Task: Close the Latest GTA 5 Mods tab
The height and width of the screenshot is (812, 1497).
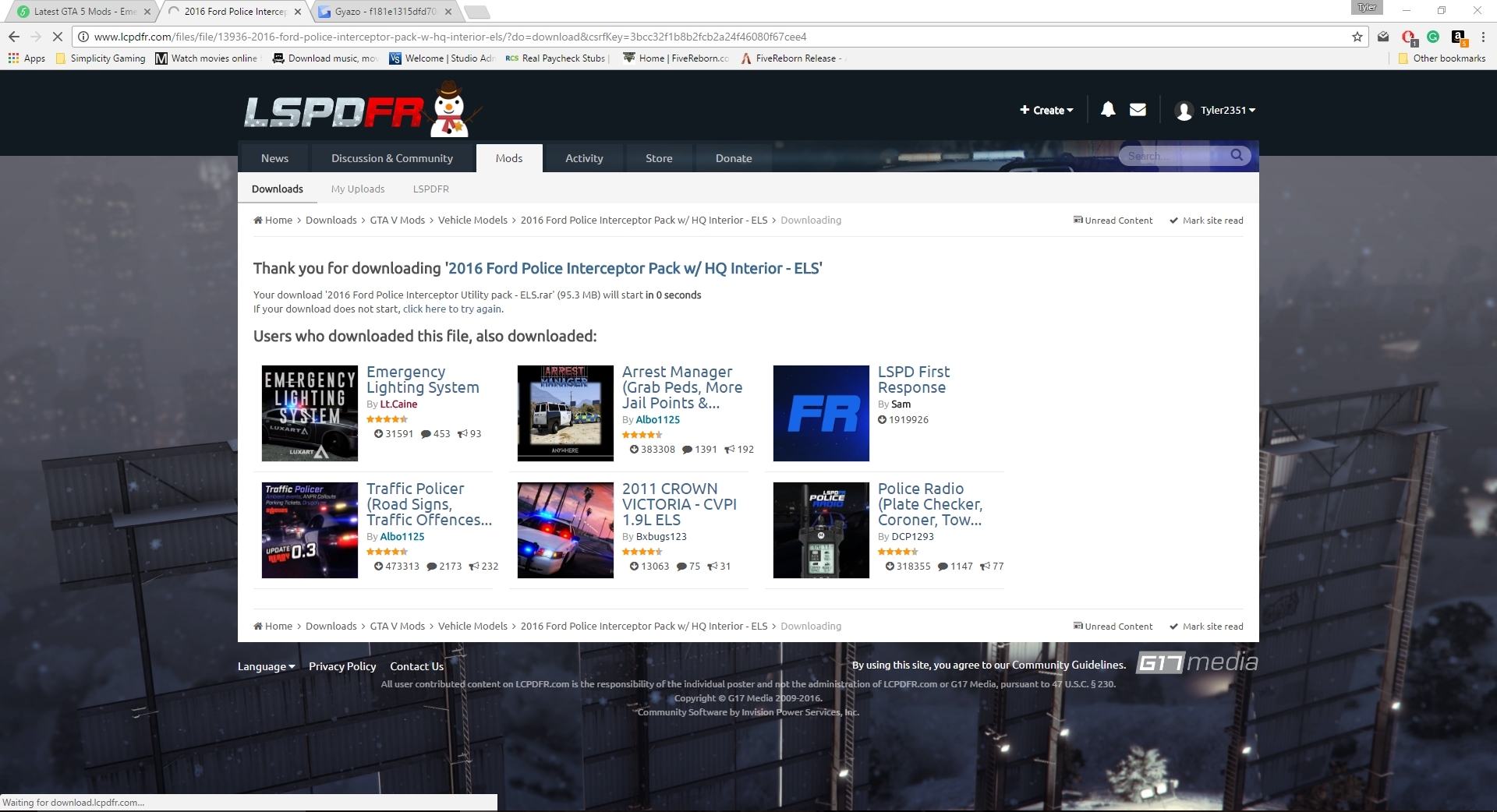Action: (x=147, y=12)
